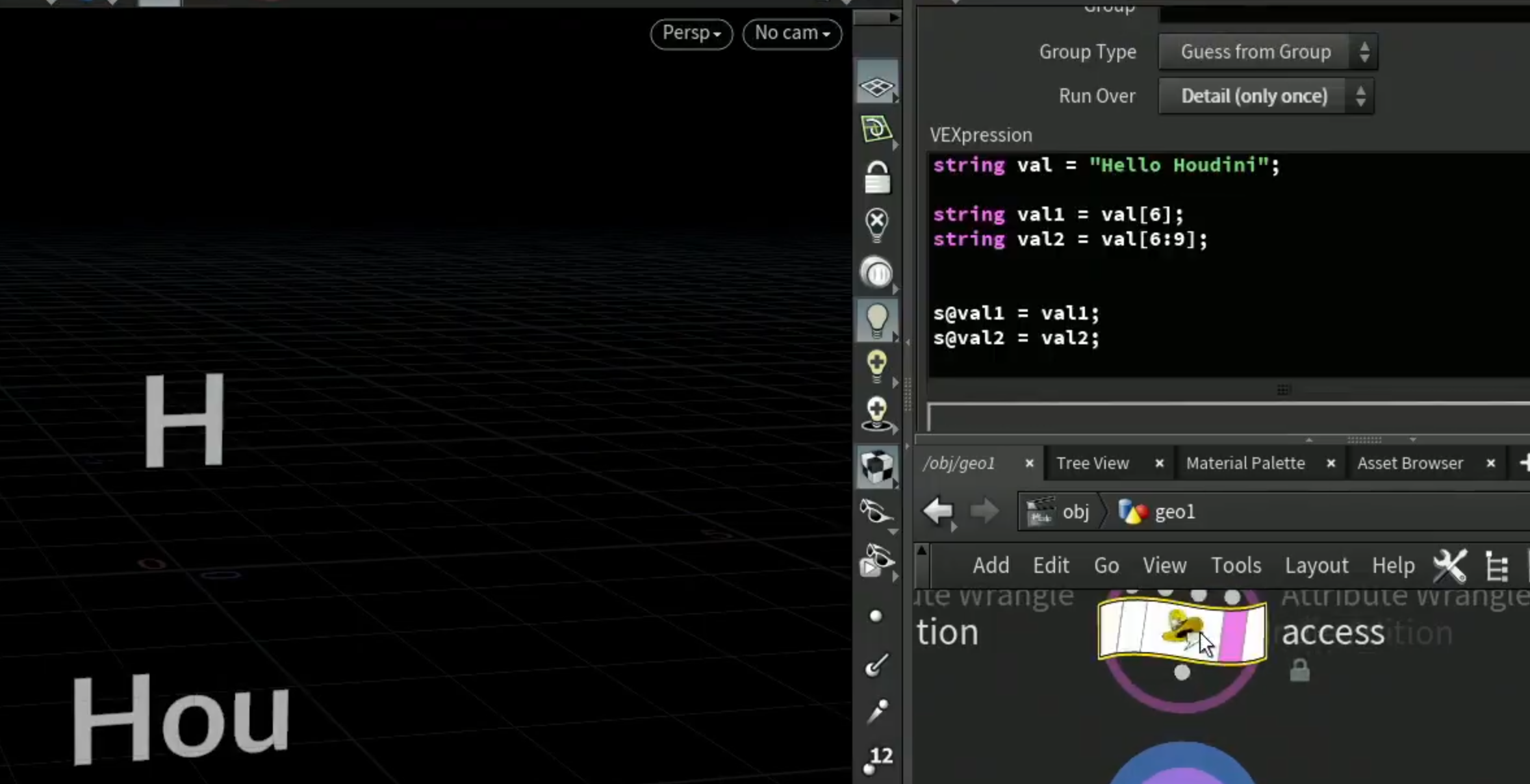Viewport: 1530px width, 784px height.
Task: Open the Run Over dropdown
Action: pos(1266,95)
